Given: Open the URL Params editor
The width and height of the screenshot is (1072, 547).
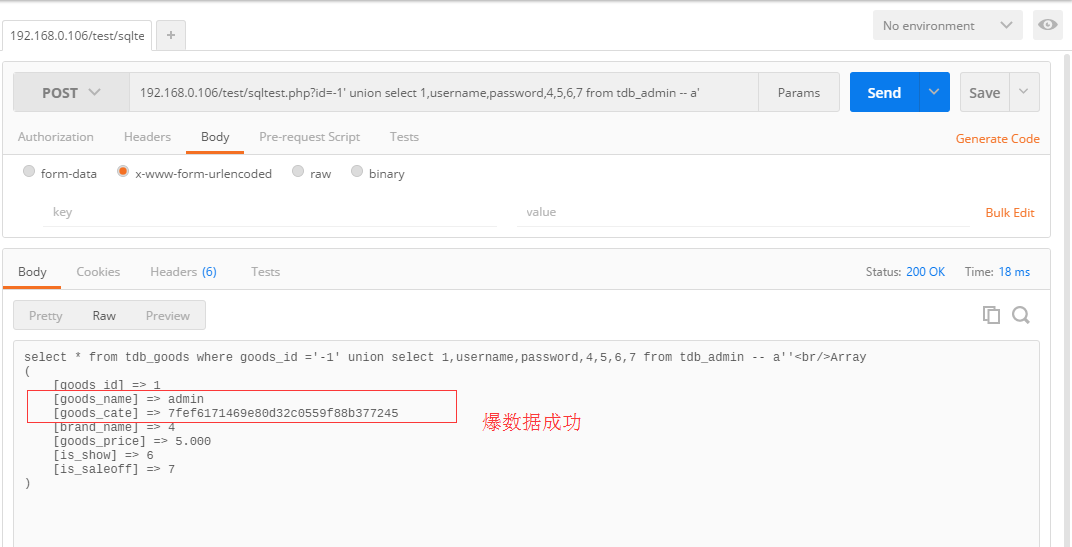Looking at the screenshot, I should pos(799,92).
